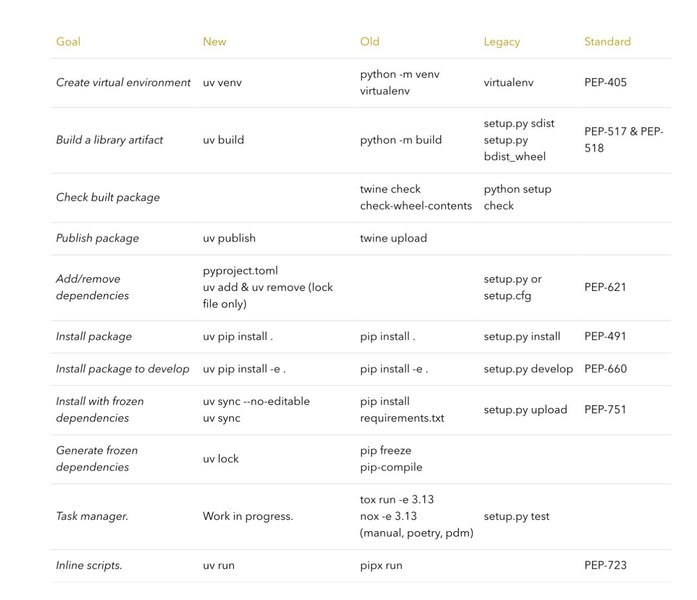Select the "Legacy" column header

coord(502,42)
